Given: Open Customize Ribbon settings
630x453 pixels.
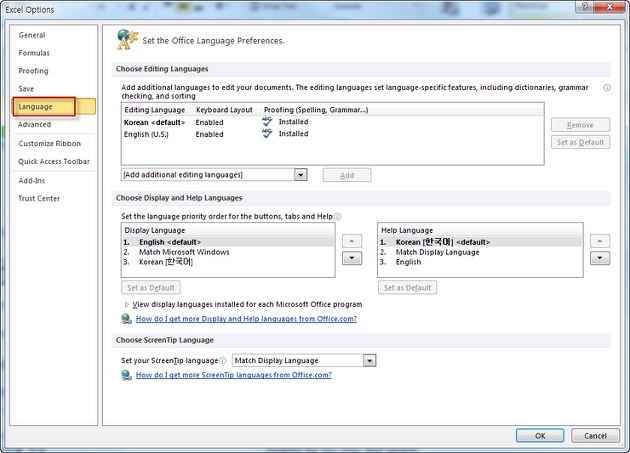Looking at the screenshot, I should pos(49,143).
